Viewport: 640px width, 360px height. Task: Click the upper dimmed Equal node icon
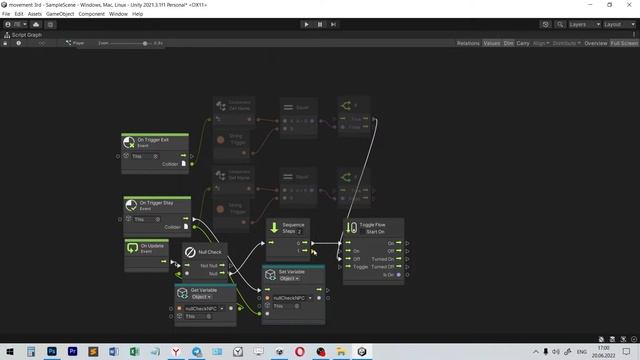pos(288,107)
